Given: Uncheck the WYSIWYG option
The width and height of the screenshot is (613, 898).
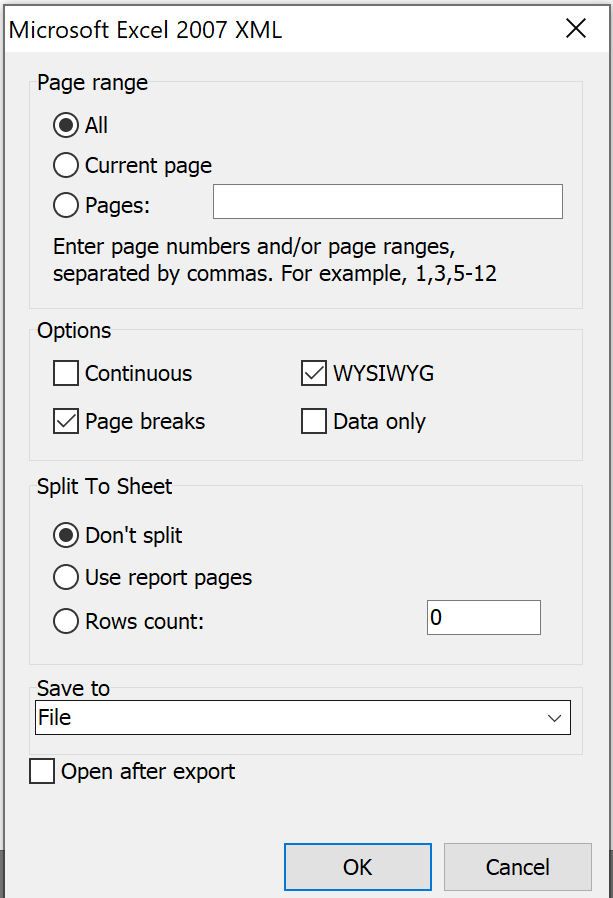Looking at the screenshot, I should click(314, 373).
